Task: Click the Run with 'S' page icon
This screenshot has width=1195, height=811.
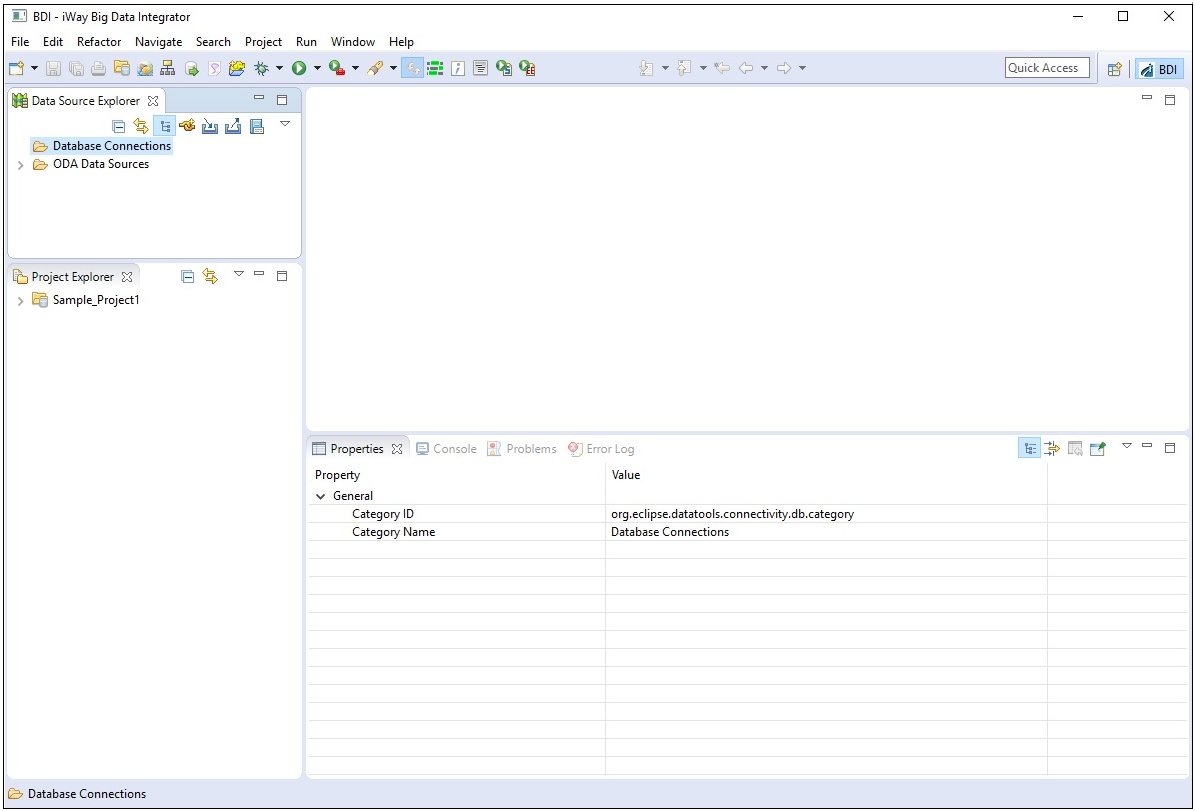Action: tap(504, 69)
